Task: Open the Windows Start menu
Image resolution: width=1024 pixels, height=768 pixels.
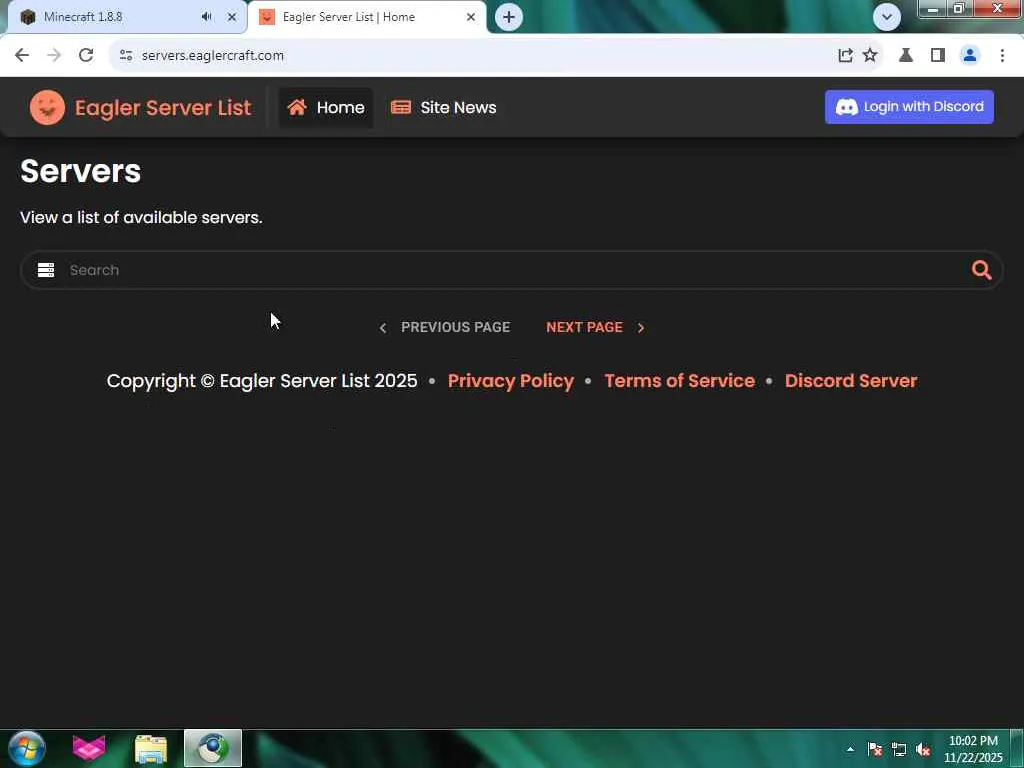Action: 27,748
